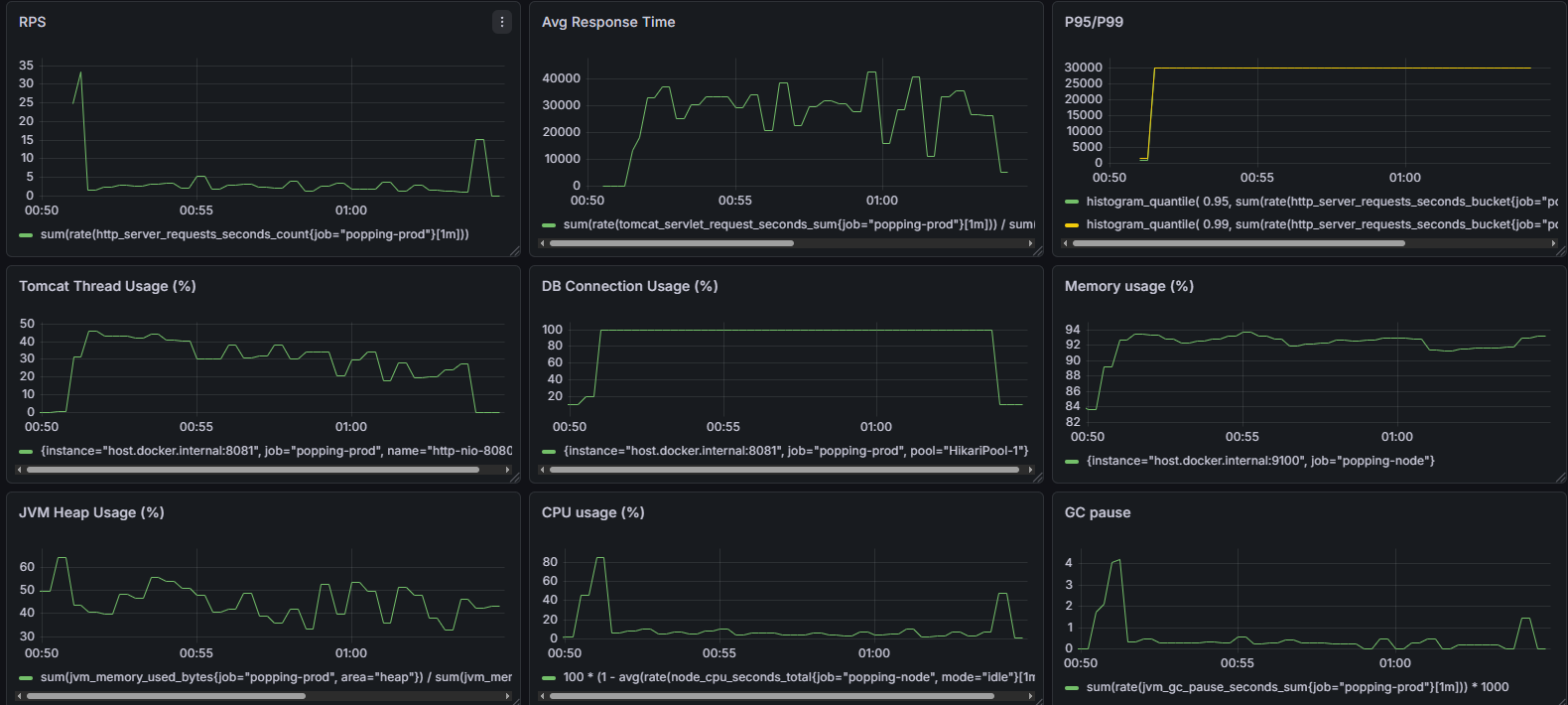Open the Memory usage (%) panel title menu

[x=1129, y=286]
